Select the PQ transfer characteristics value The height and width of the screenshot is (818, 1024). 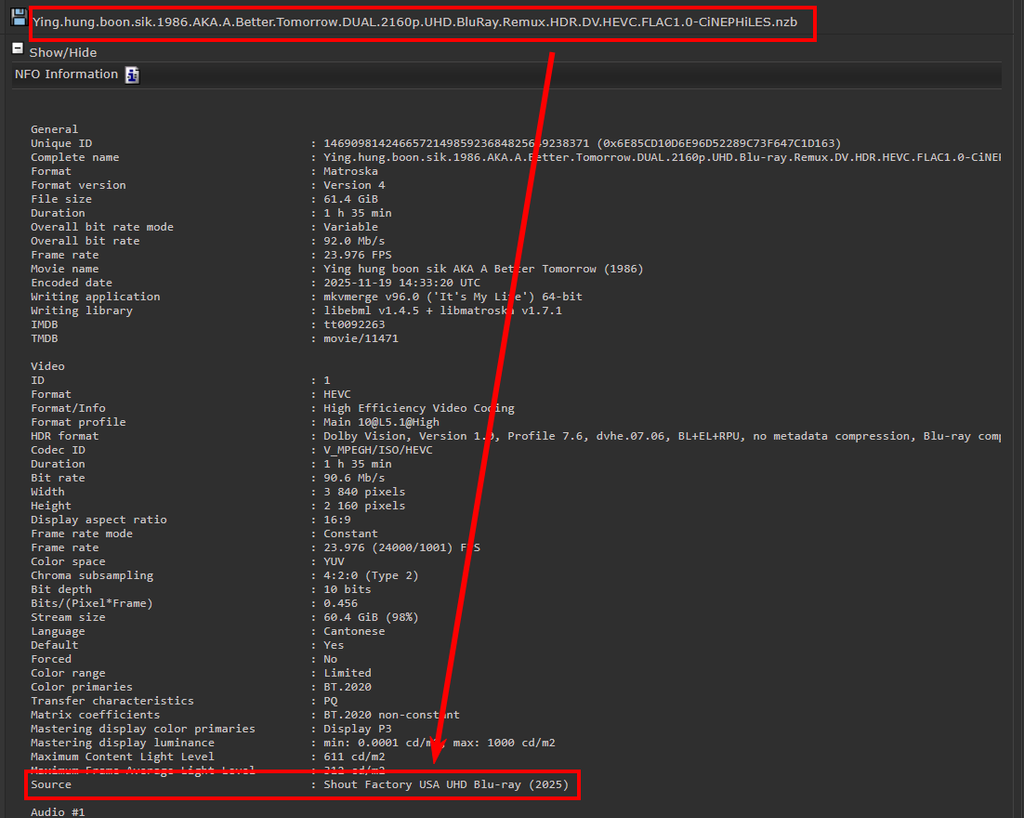tap(330, 701)
